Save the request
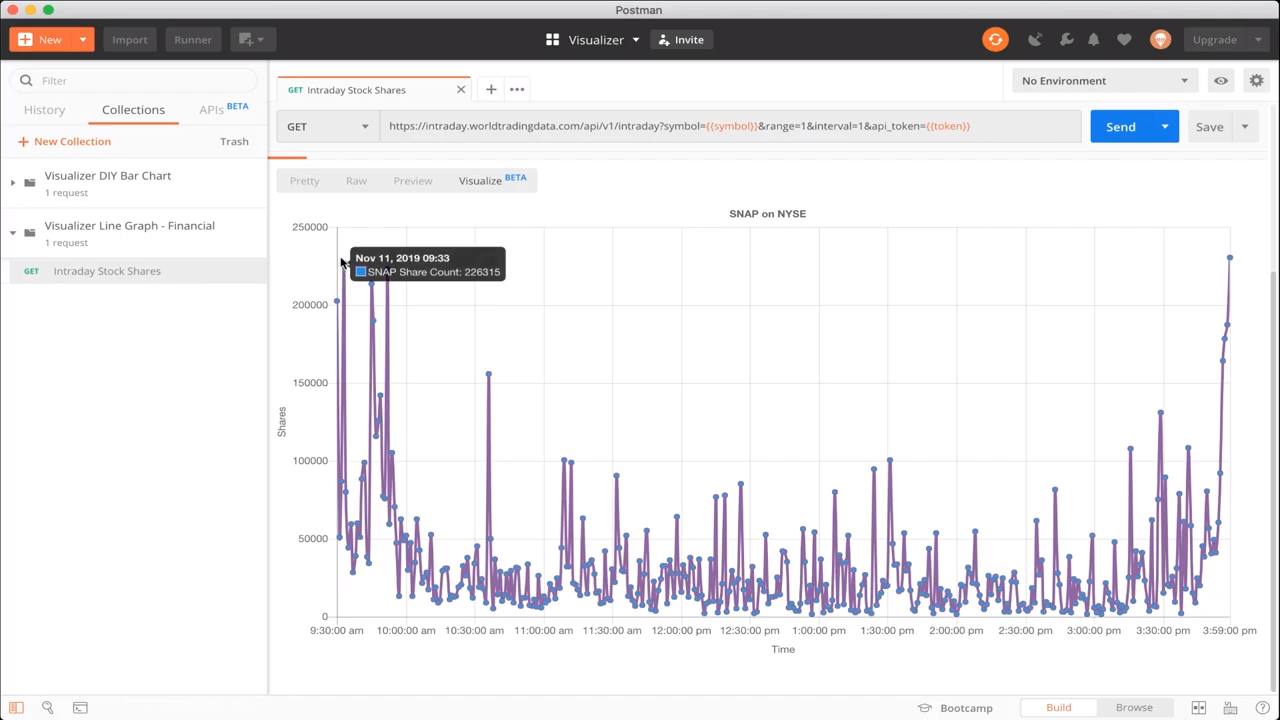Screen dimensions: 1280x720 click(x=1209, y=127)
